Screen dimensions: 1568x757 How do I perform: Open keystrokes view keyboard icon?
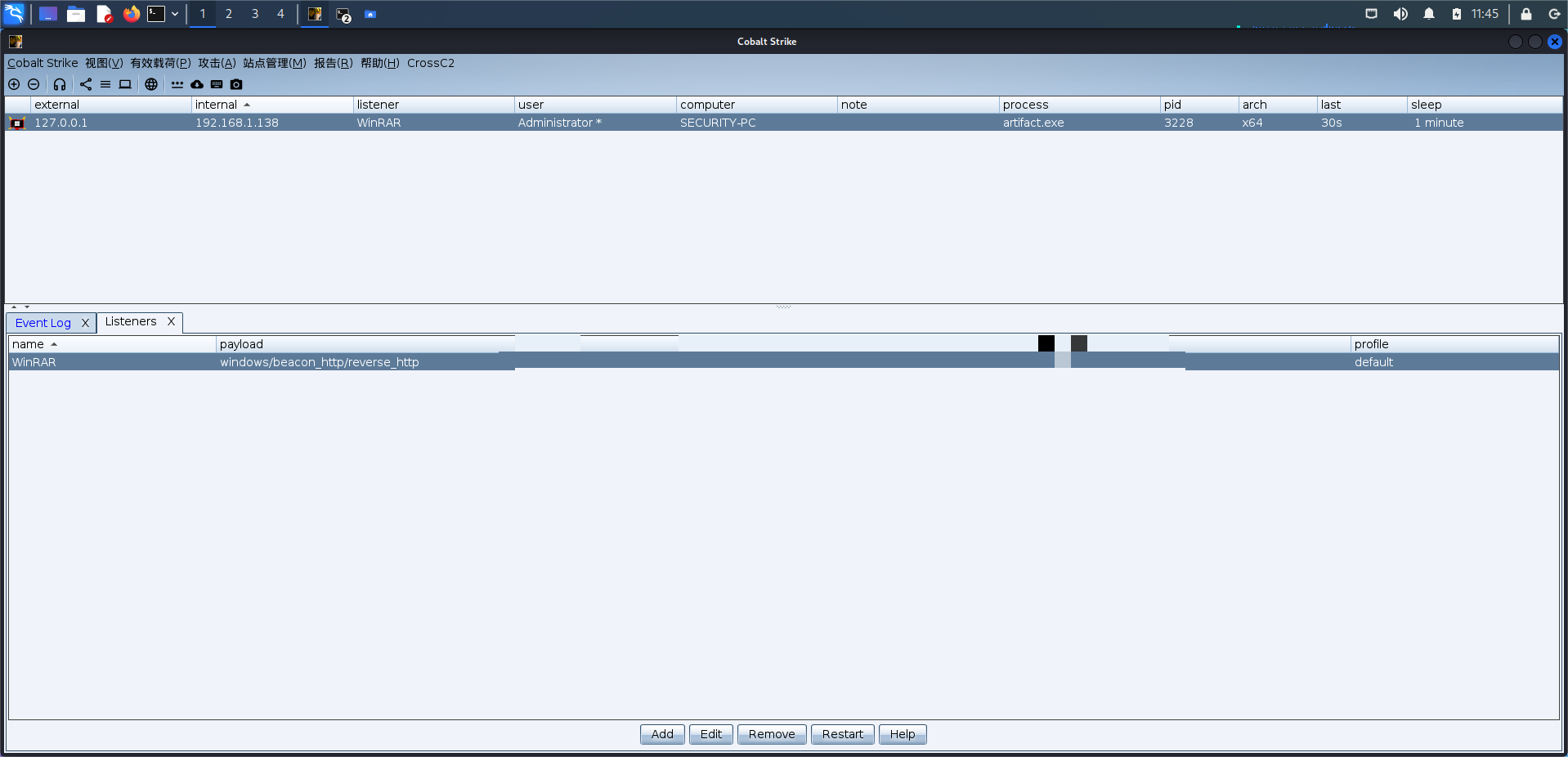click(x=217, y=84)
